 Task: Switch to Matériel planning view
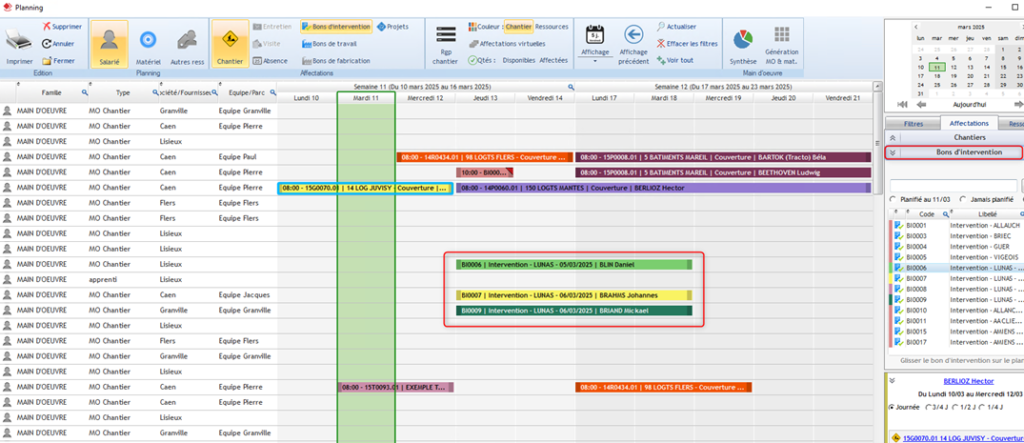point(148,44)
